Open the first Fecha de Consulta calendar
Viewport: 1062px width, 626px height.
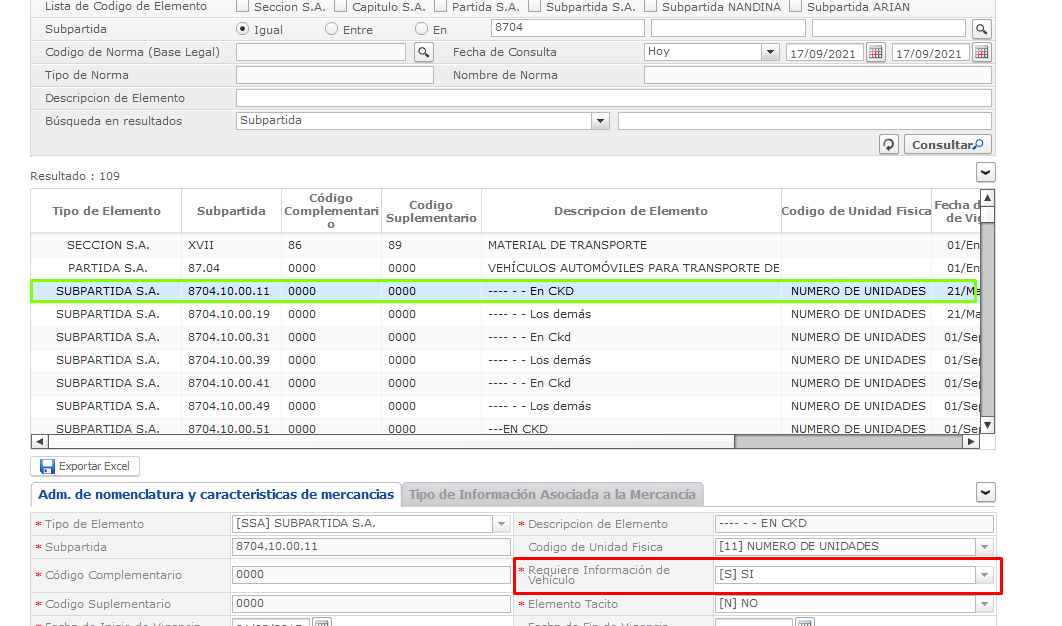pyautogui.click(x=876, y=52)
